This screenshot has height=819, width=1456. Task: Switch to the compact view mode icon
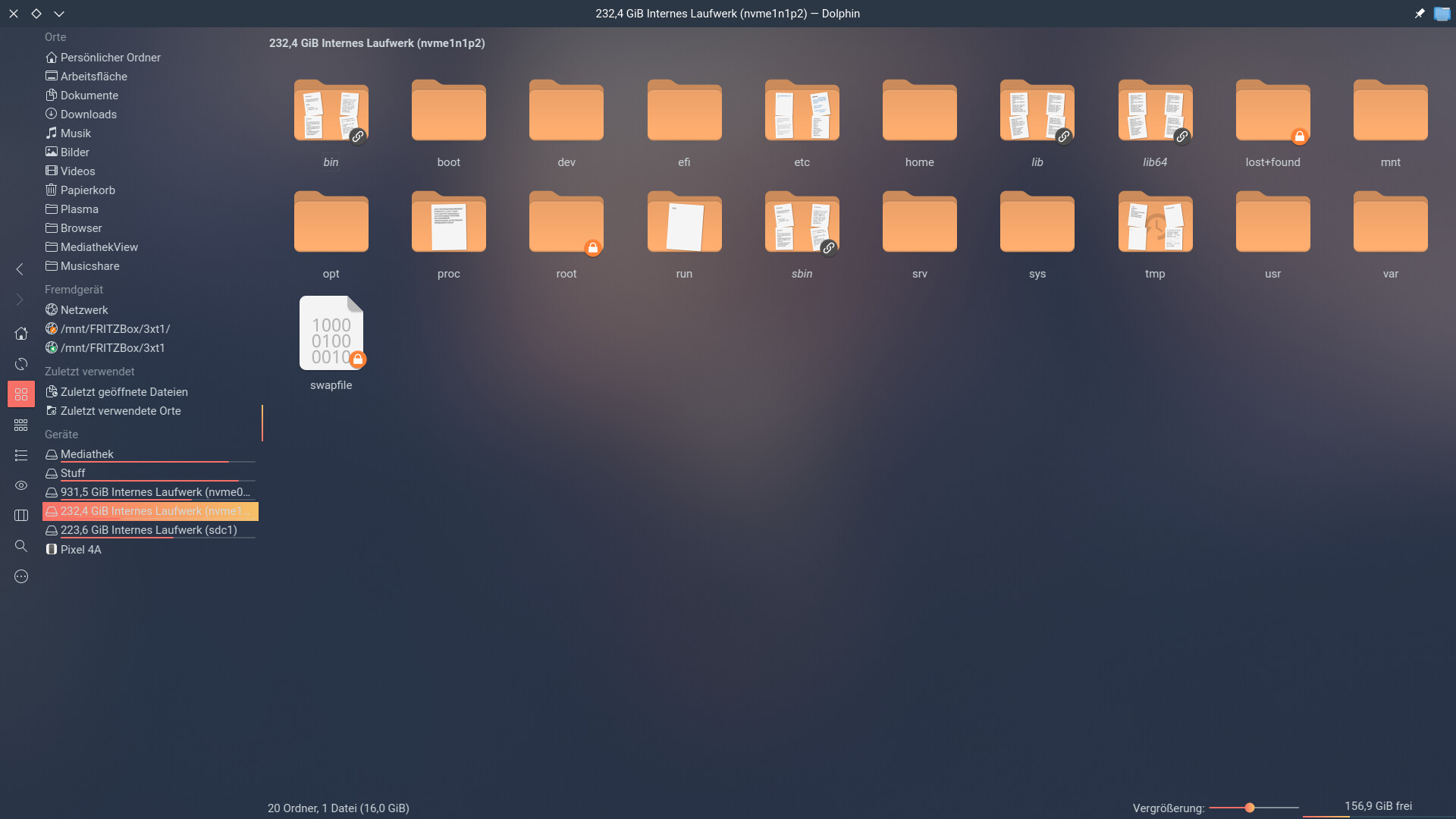(x=20, y=425)
